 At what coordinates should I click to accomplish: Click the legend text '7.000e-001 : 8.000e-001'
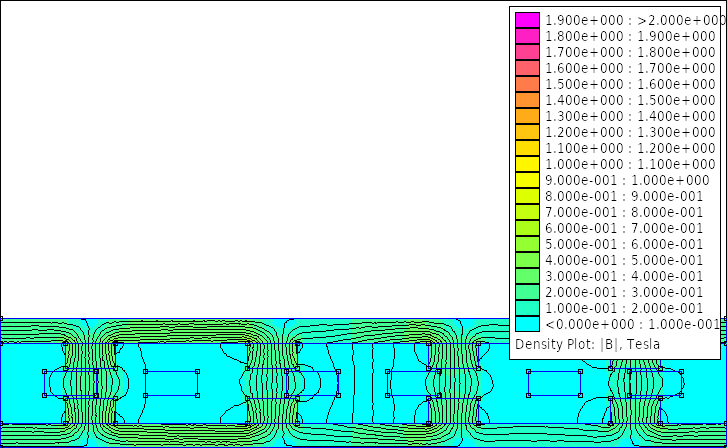[624, 212]
